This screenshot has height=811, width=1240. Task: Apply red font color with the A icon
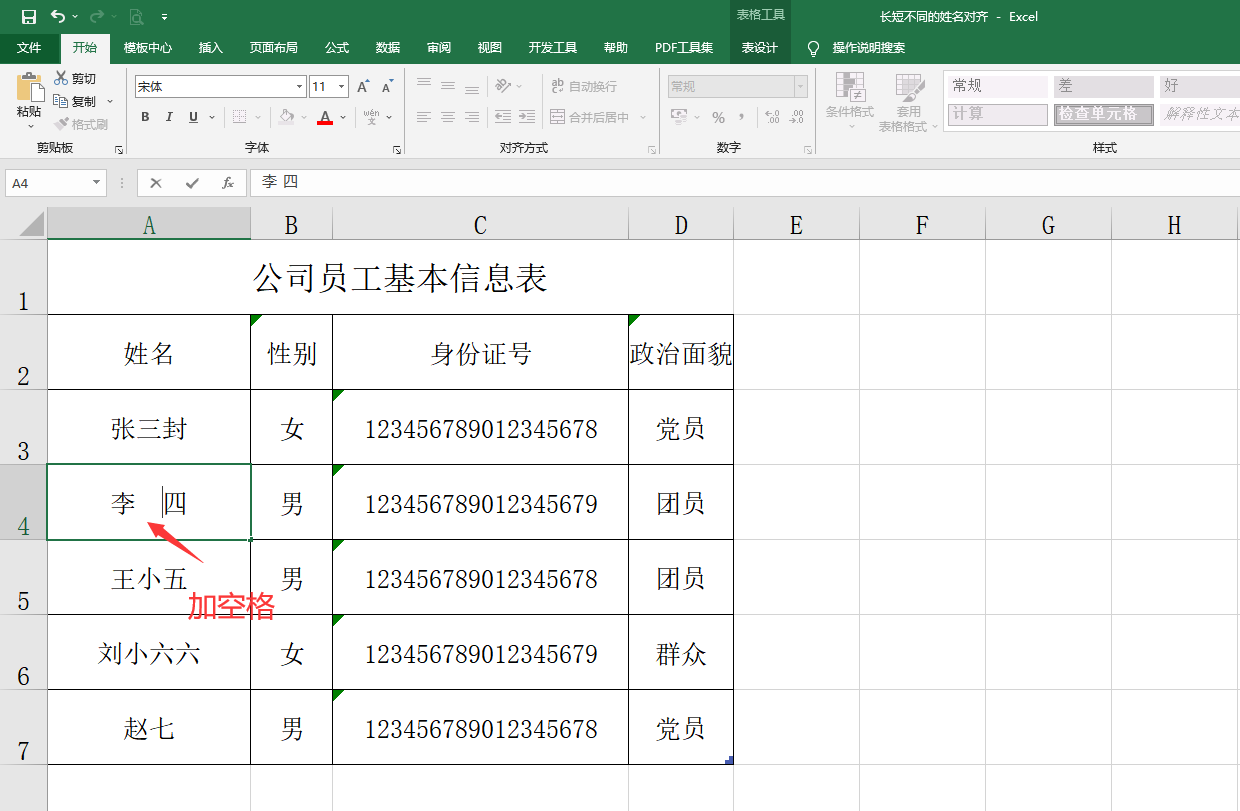(x=324, y=117)
